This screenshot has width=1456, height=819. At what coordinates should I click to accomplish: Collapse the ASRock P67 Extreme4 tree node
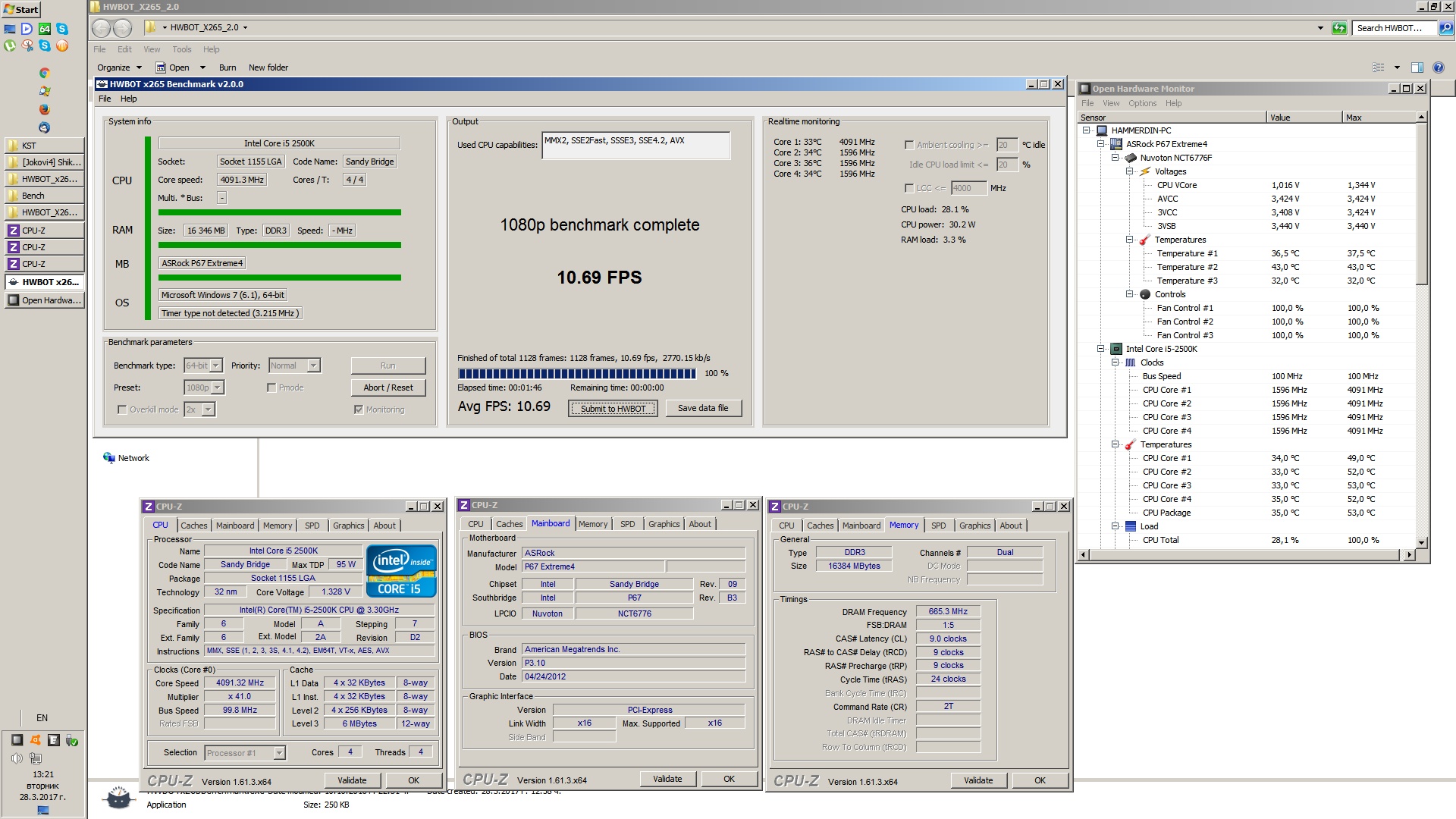pos(1101,144)
